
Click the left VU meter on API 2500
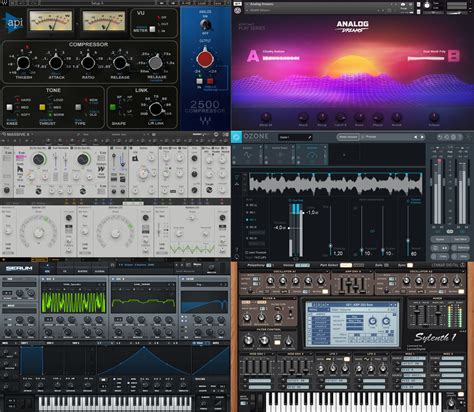51,22
